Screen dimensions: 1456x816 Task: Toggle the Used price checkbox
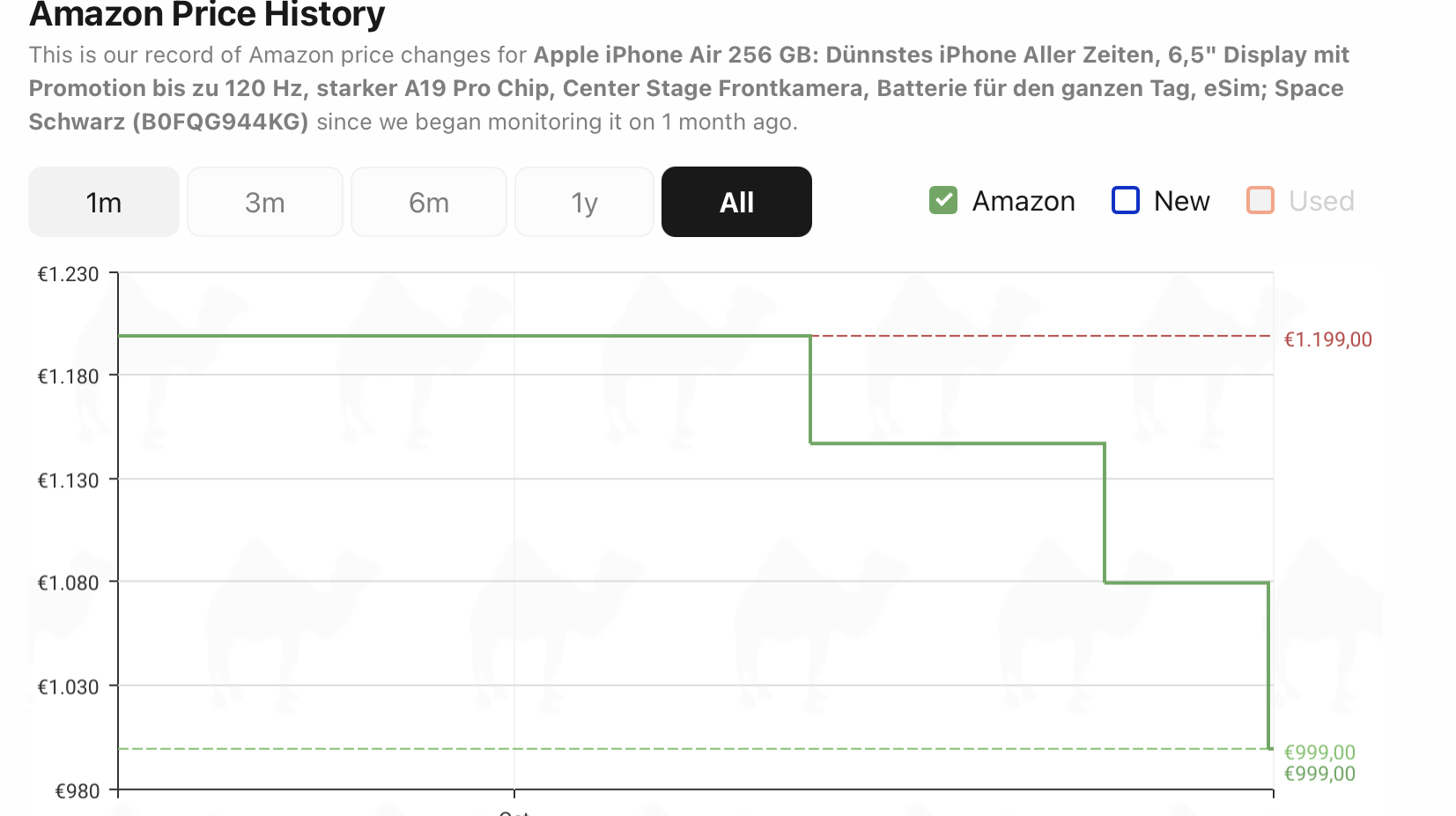click(1260, 200)
